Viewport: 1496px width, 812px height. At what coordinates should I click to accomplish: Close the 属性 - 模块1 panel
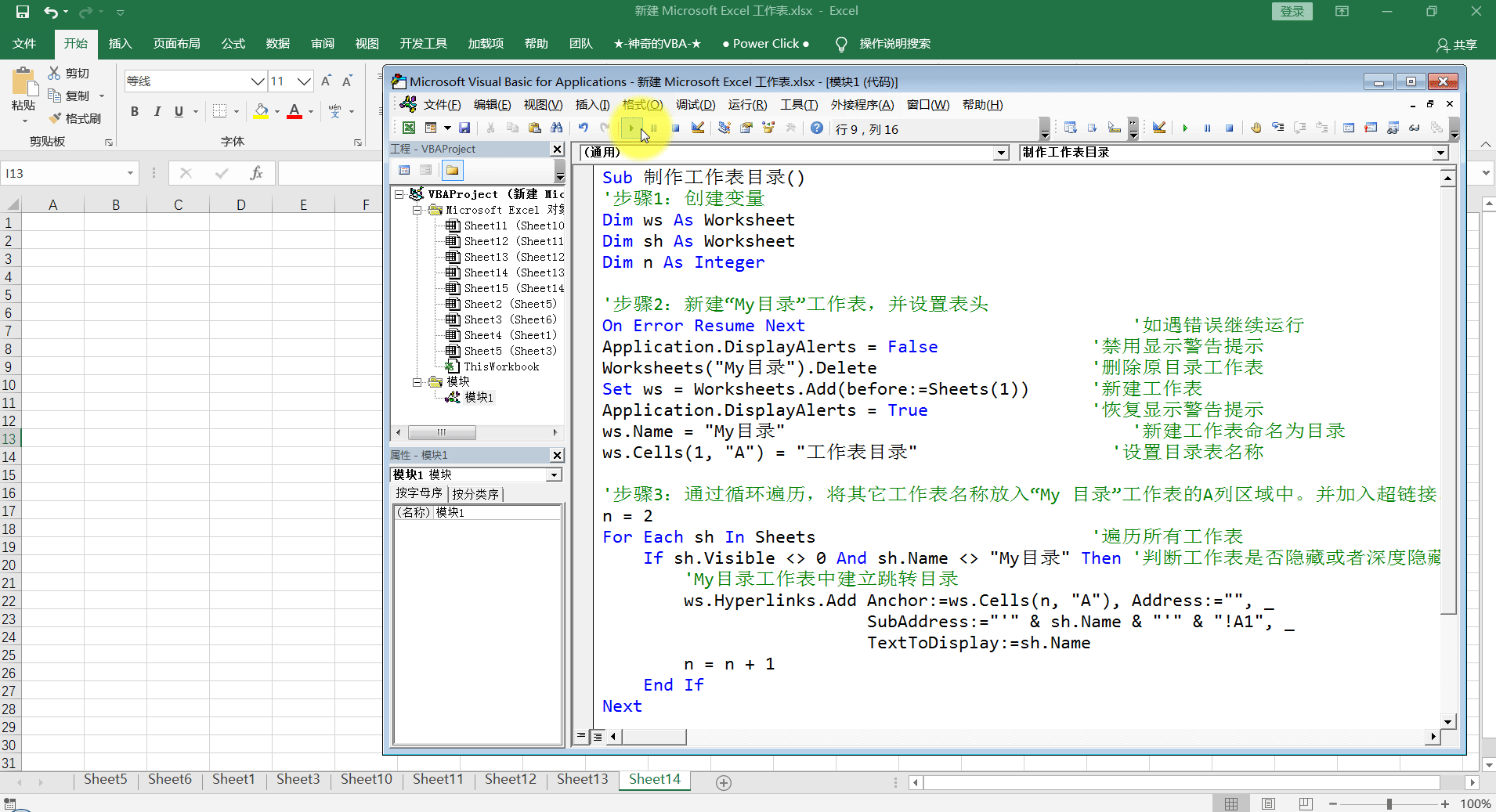tap(557, 455)
